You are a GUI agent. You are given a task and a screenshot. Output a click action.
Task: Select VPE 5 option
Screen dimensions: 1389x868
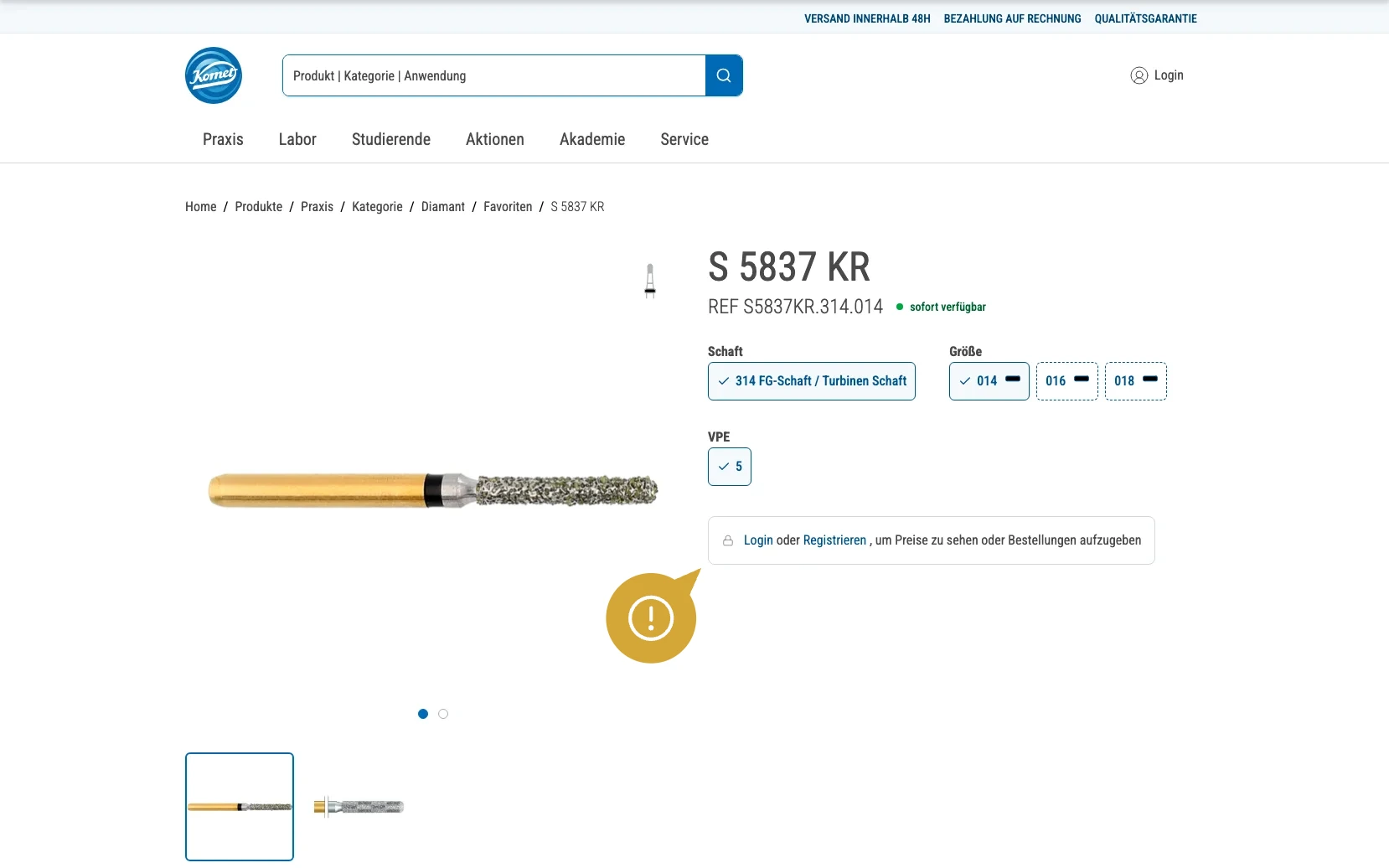tap(730, 467)
